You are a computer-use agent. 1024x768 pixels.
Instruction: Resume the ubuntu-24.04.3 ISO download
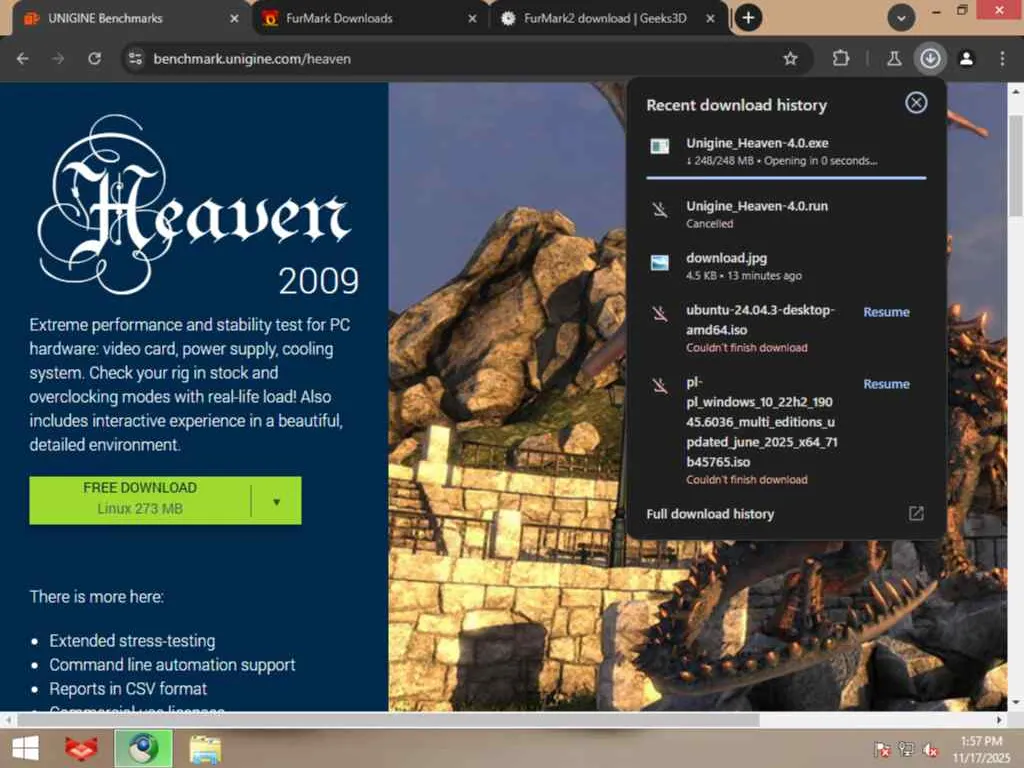tap(886, 312)
